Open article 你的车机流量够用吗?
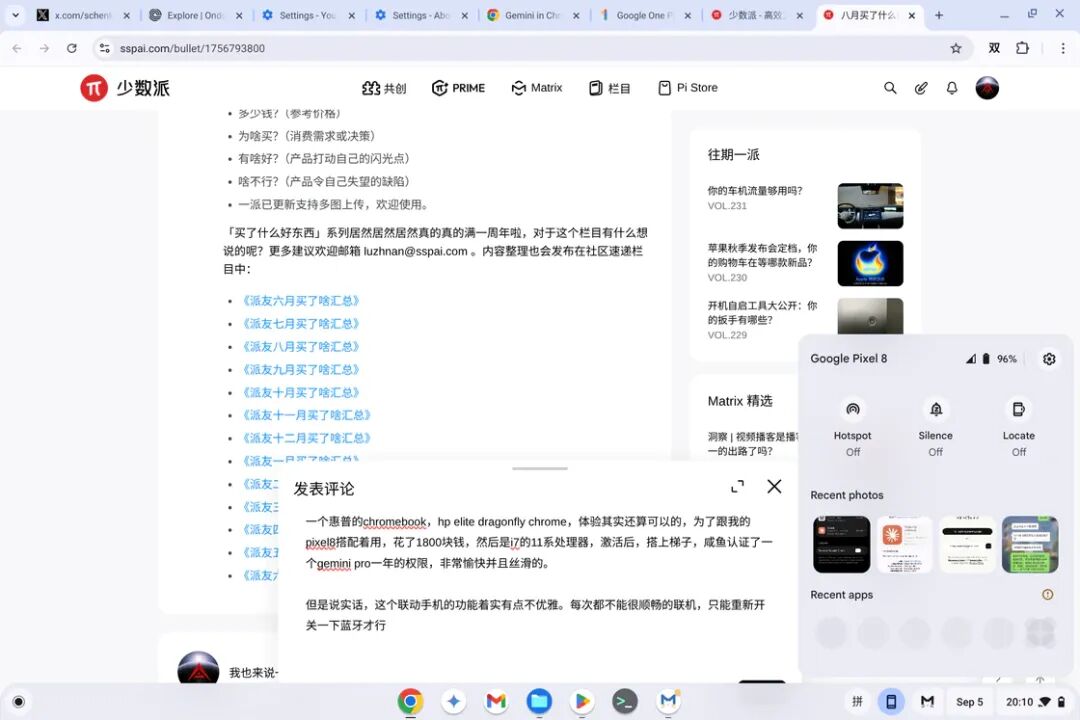This screenshot has width=1080, height=720. [755, 191]
